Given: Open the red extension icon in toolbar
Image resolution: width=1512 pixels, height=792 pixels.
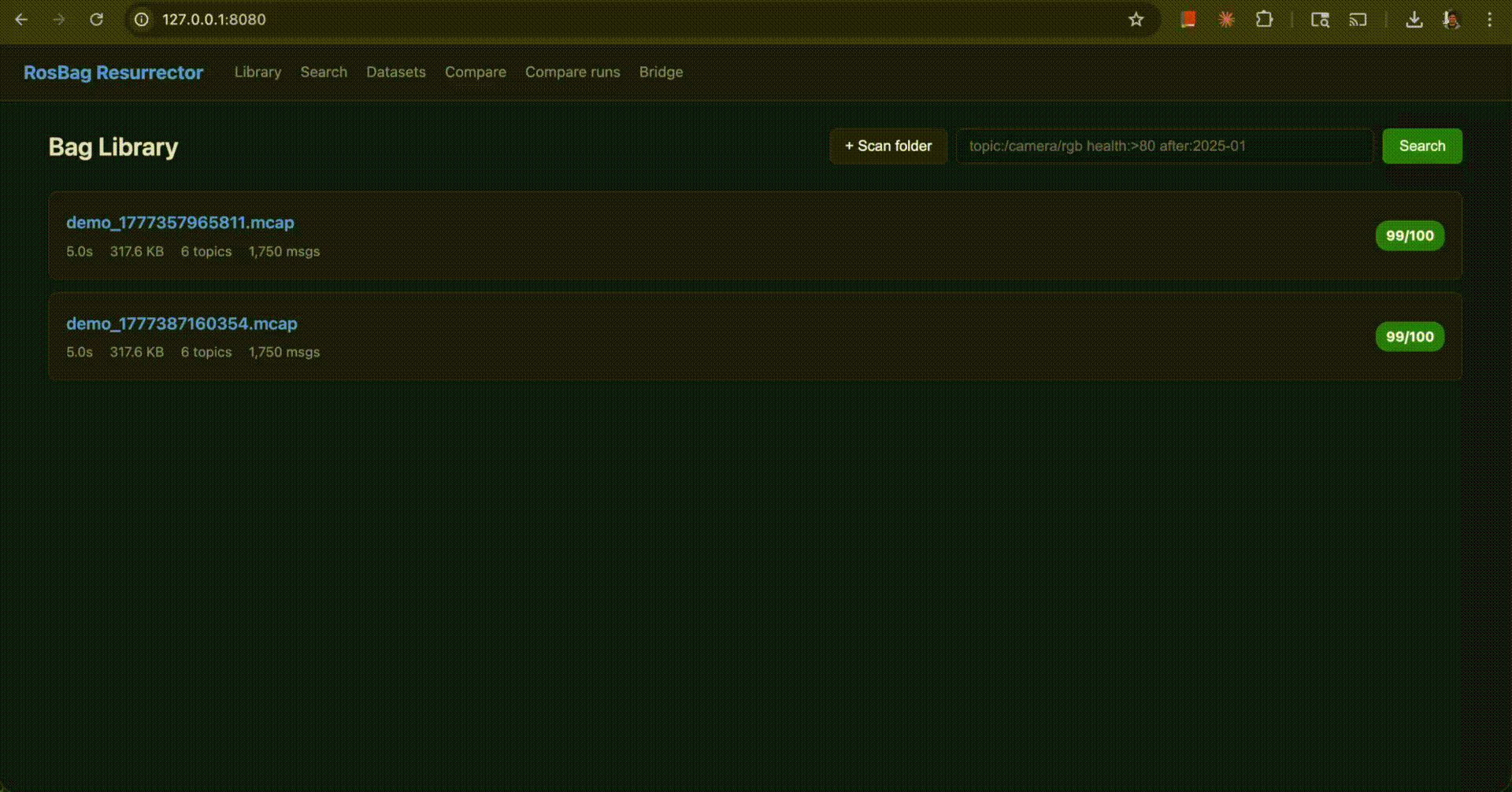Looking at the screenshot, I should coord(1188,20).
